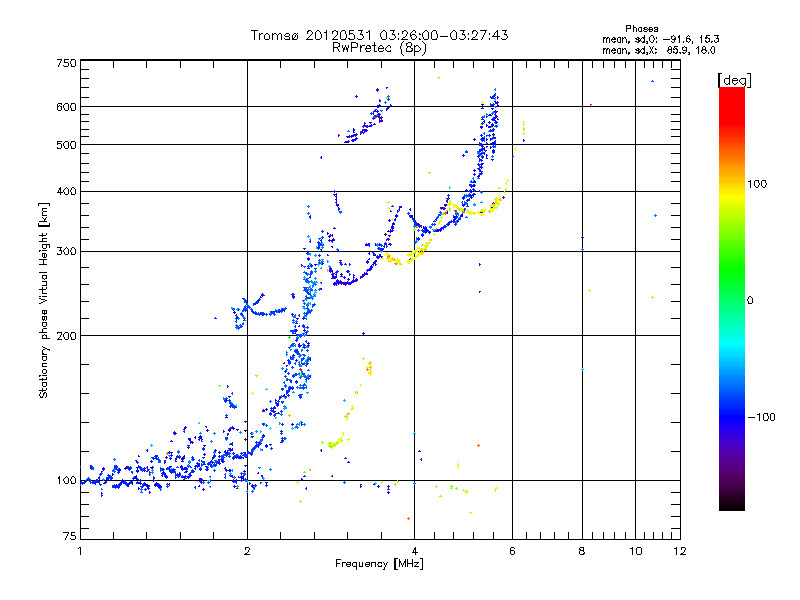This screenshot has width=800, height=600.
Task: Click the "Phases" heading text
Action: coord(642,29)
